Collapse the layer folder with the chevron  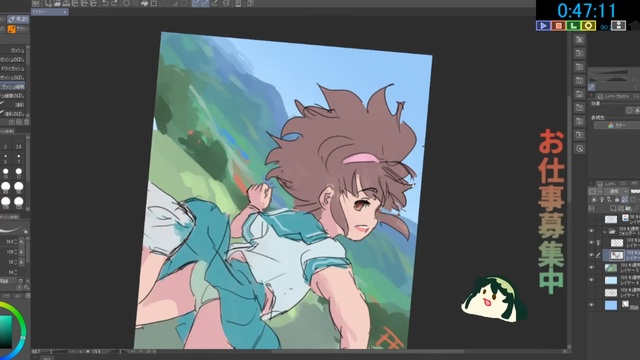604,231
